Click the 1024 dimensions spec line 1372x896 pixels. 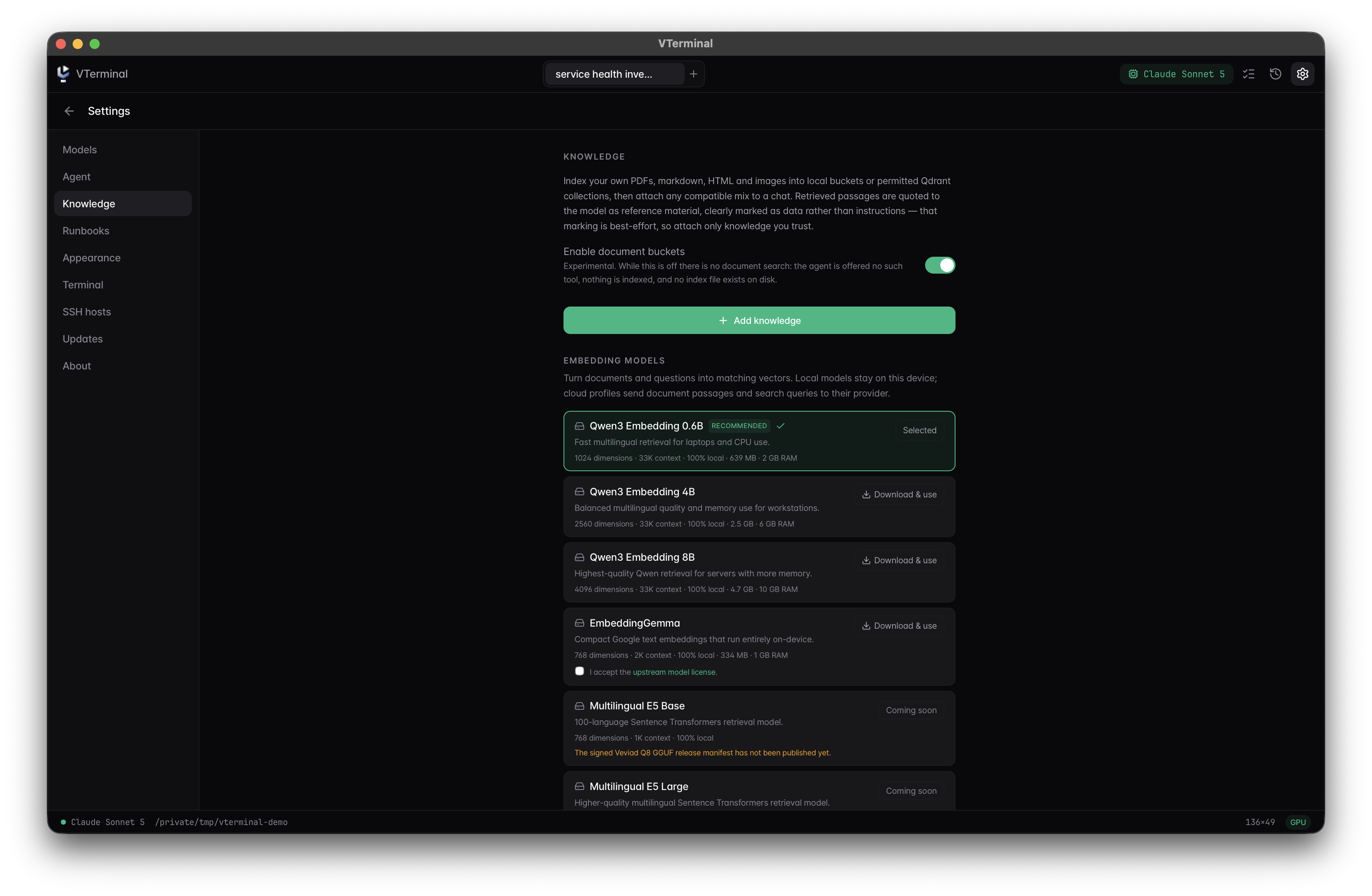pos(686,458)
